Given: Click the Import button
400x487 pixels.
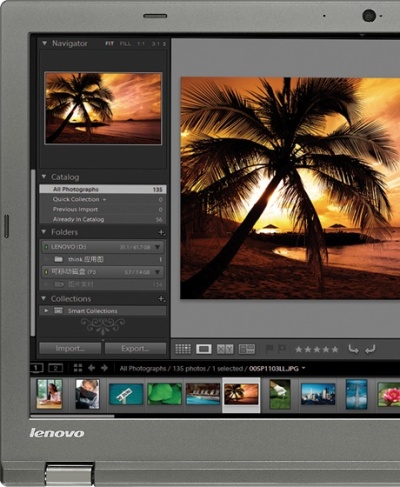Looking at the screenshot, I should pyautogui.click(x=70, y=348).
